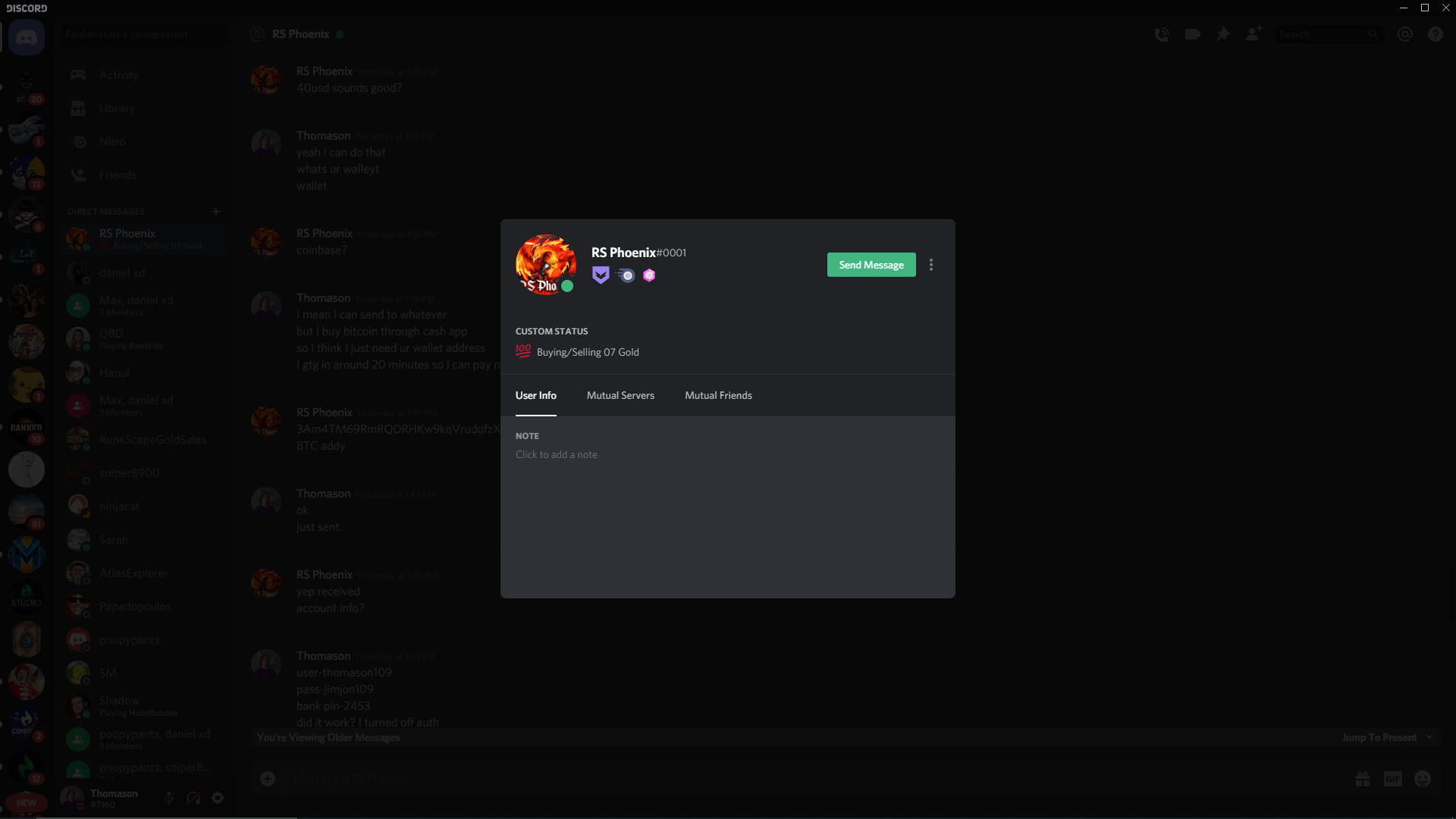Screen dimensions: 1456x819
Task: Open the profile more options menu
Action: point(931,265)
